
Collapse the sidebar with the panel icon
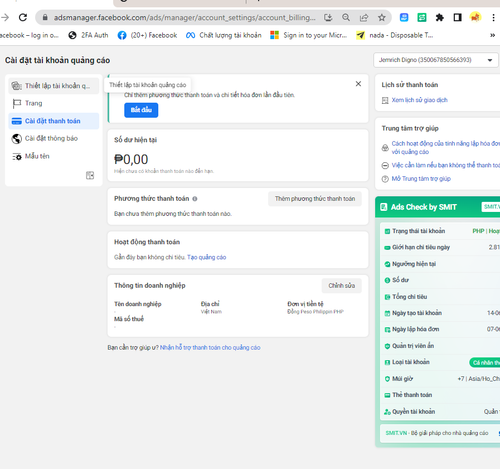tap(90, 175)
